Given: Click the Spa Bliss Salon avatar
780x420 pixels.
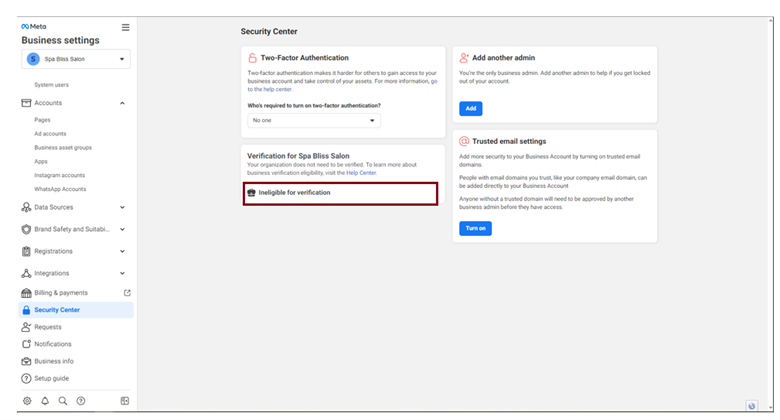Looking at the screenshot, I should pyautogui.click(x=33, y=59).
